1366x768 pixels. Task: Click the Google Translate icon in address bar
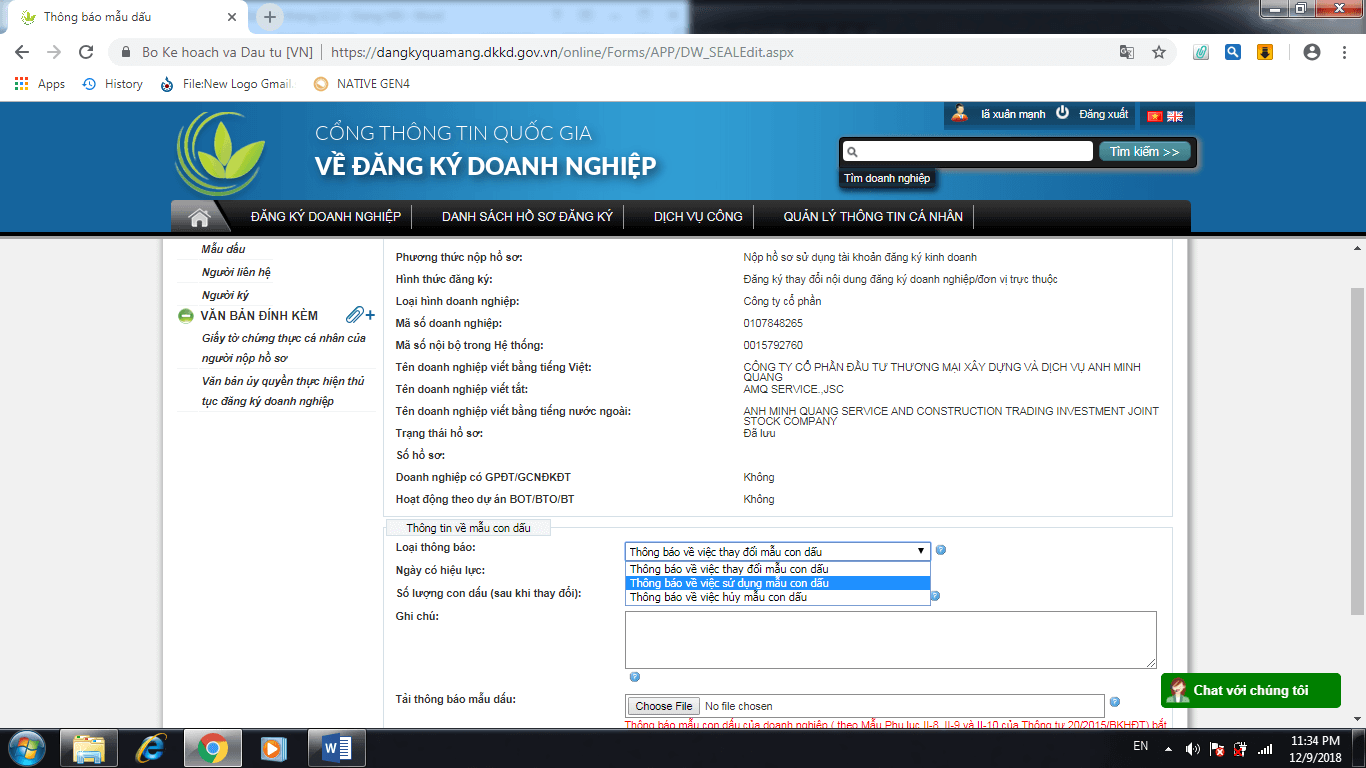(x=1127, y=52)
